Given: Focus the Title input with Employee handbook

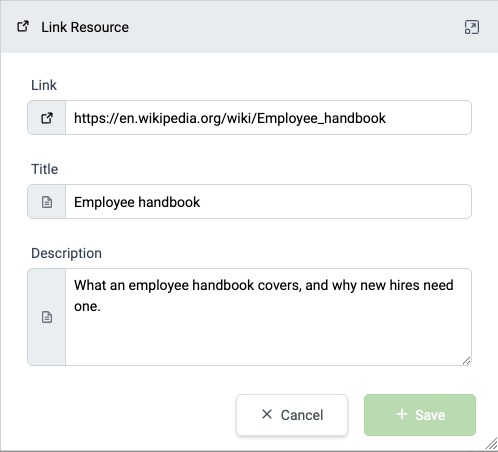Looking at the screenshot, I should (268, 202).
